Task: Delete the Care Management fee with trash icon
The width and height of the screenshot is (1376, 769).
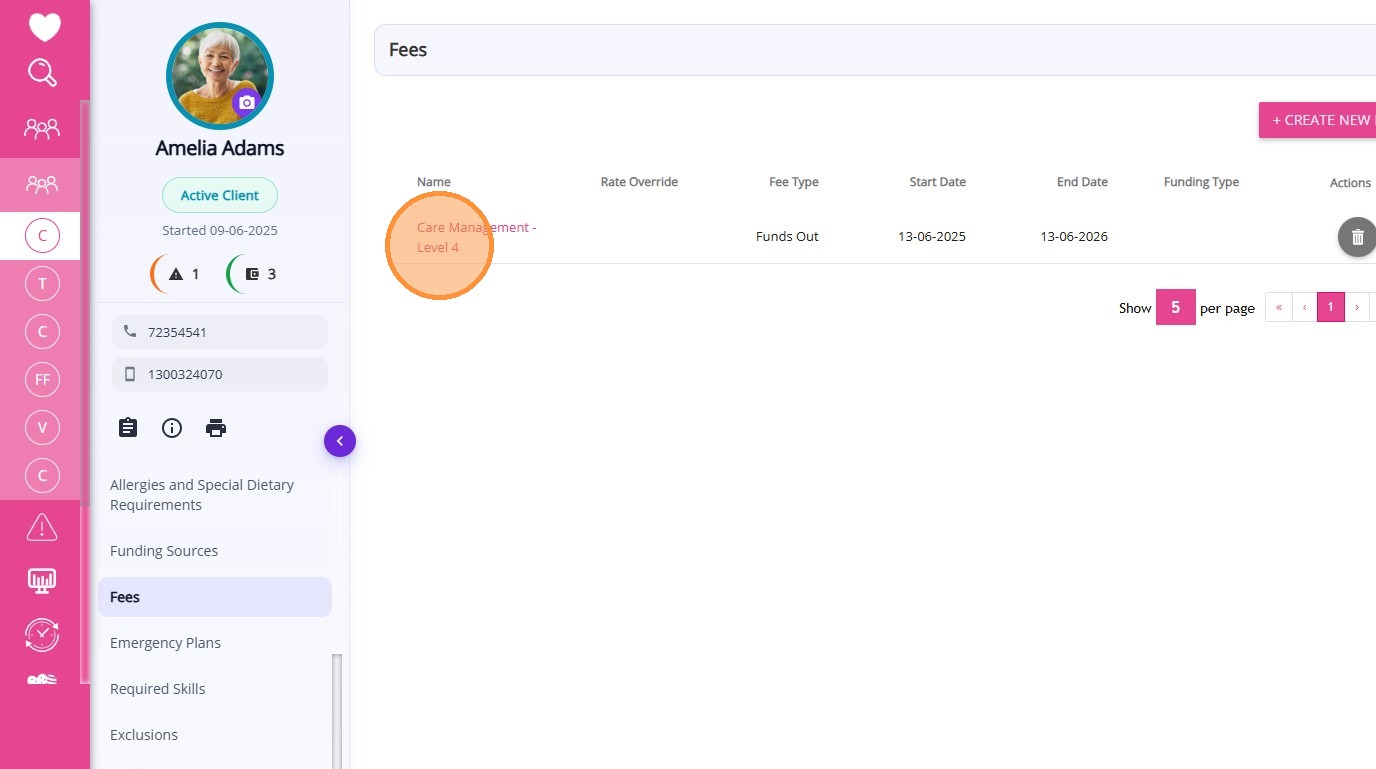Action: pyautogui.click(x=1357, y=237)
